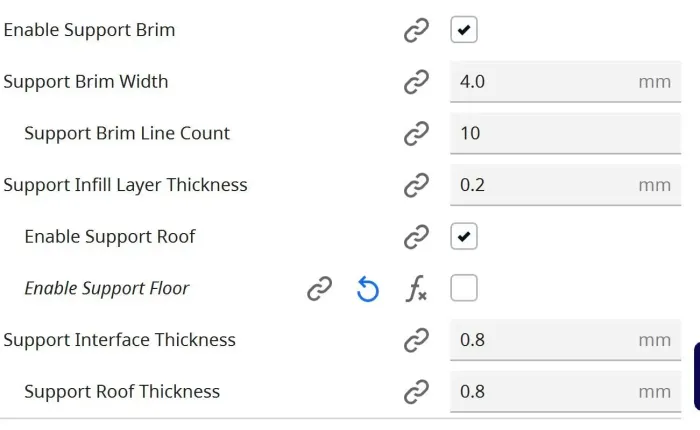Viewport: 700px width, 430px height.
Task: Click the fx formula icon for Support Floor
Action: tap(416, 288)
